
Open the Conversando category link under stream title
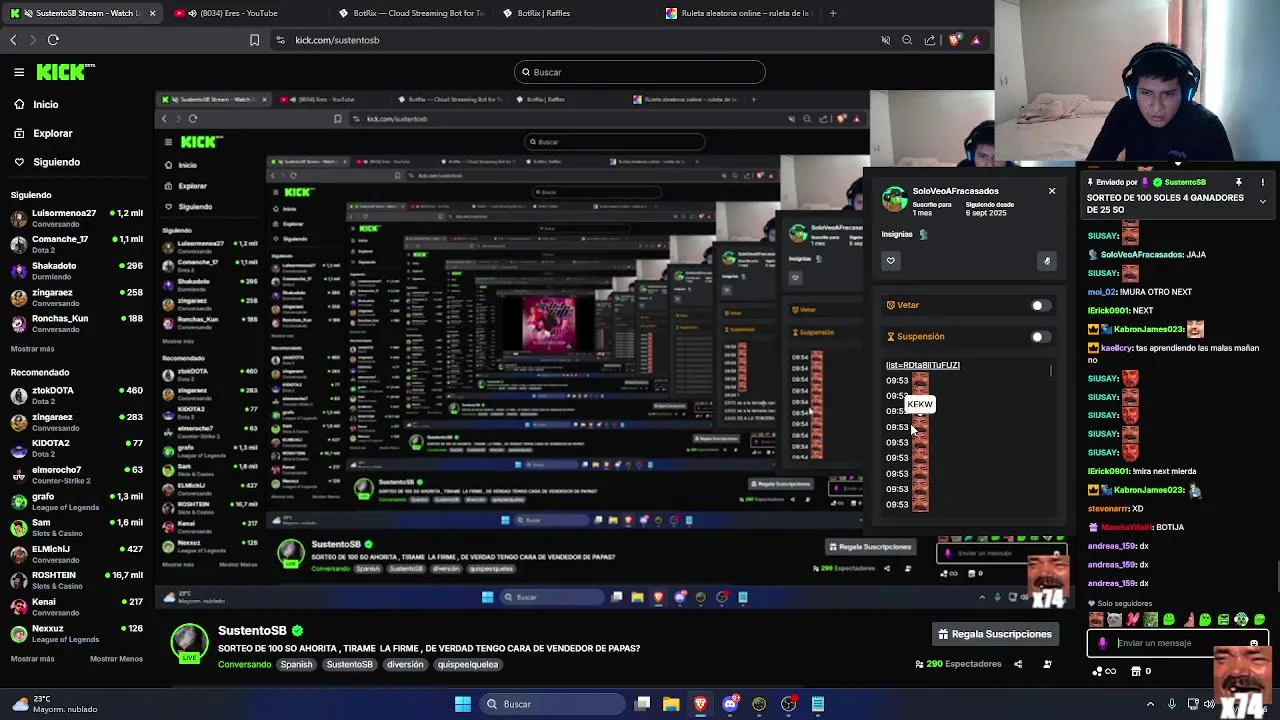[x=245, y=664]
